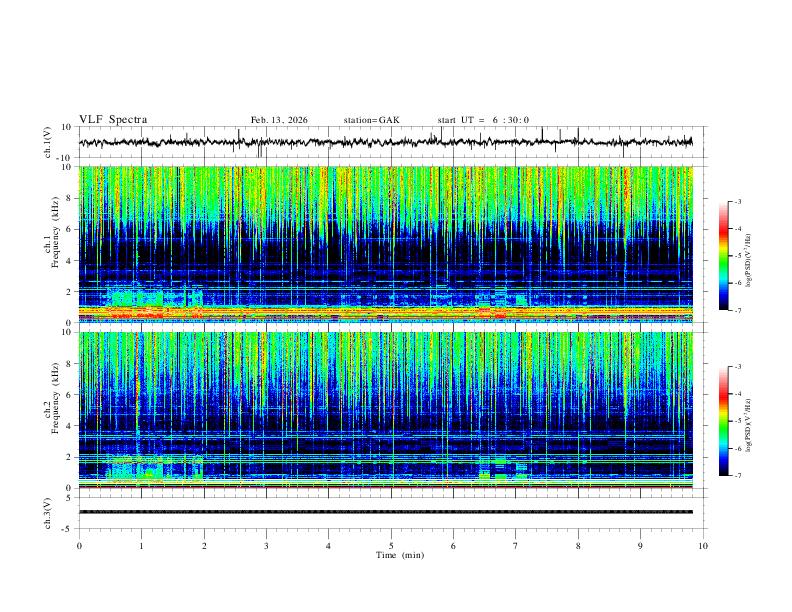Click inside the ch.1 spectrogram panel
The height and width of the screenshot is (612, 792).
[x=385, y=244]
